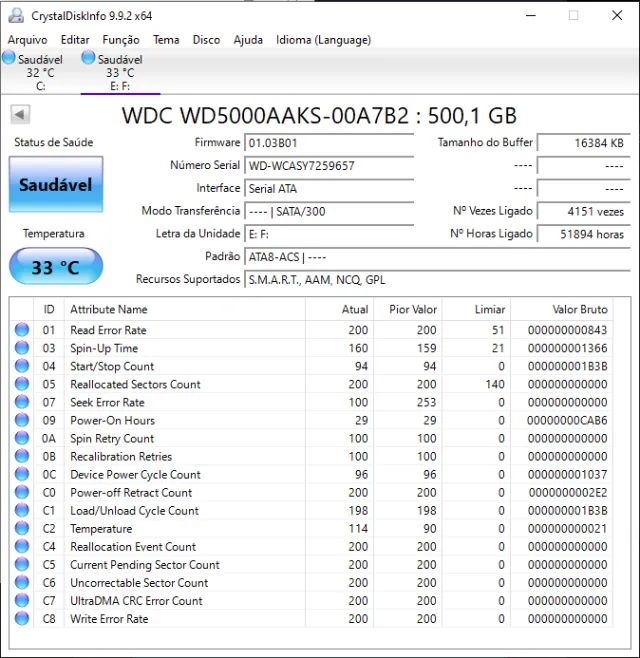The height and width of the screenshot is (658, 640).
Task: Select raw value 0000000002E2
Action: click(568, 493)
